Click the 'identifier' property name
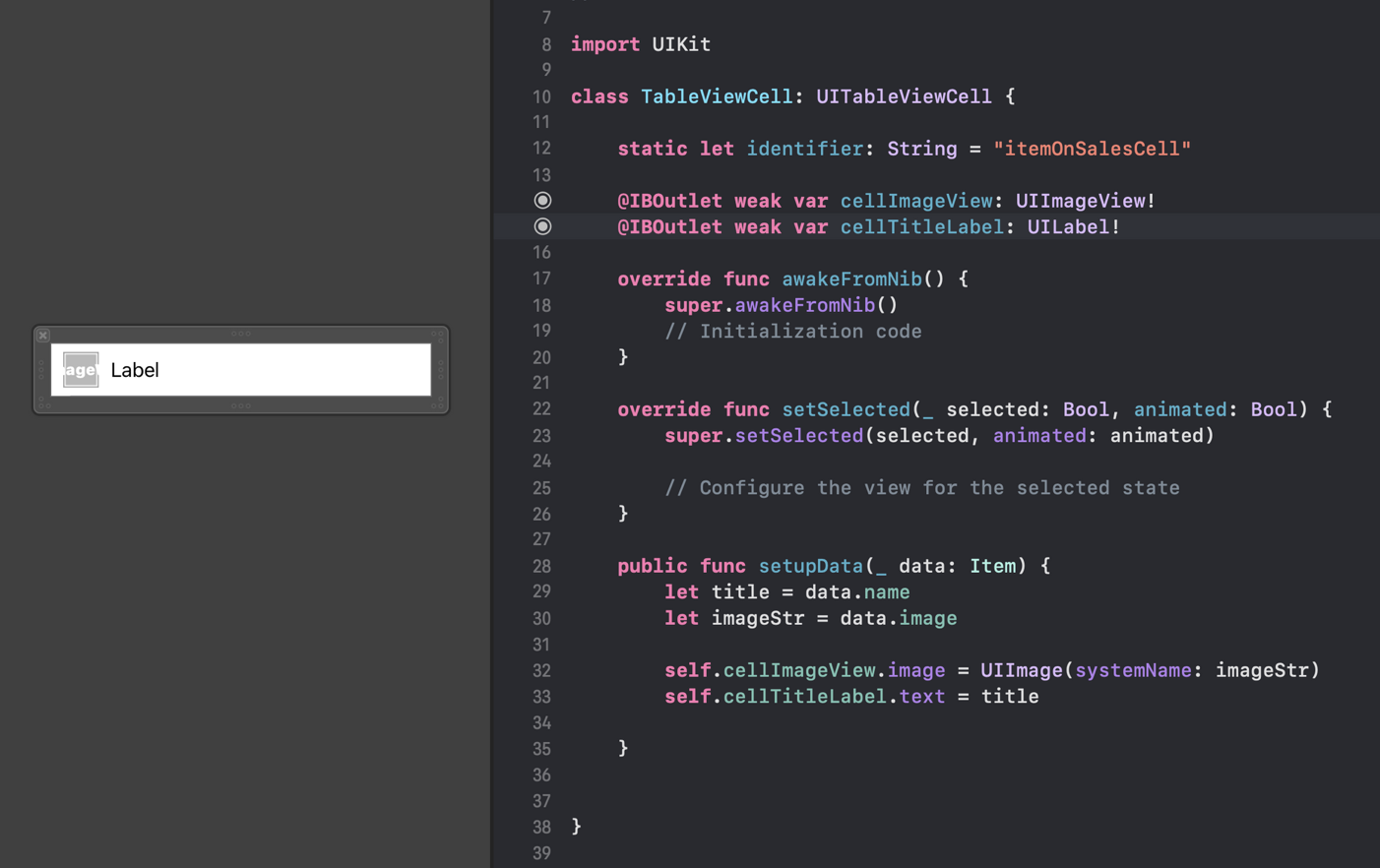The width and height of the screenshot is (1380, 868). [x=805, y=149]
